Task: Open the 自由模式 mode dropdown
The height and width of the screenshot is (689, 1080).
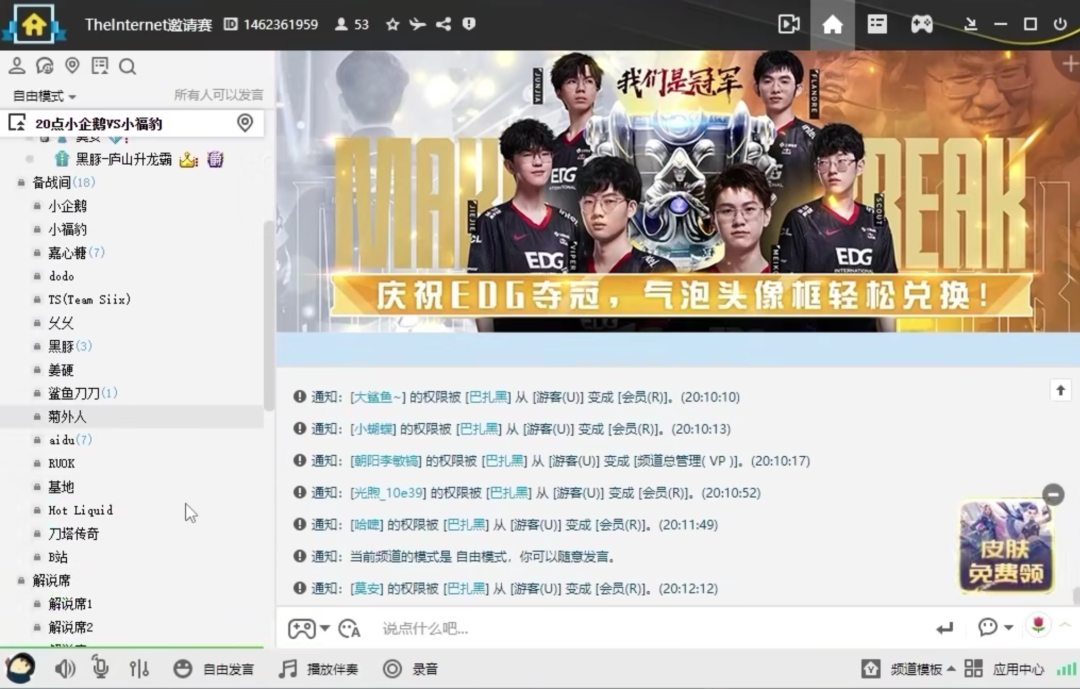Action: (x=44, y=96)
